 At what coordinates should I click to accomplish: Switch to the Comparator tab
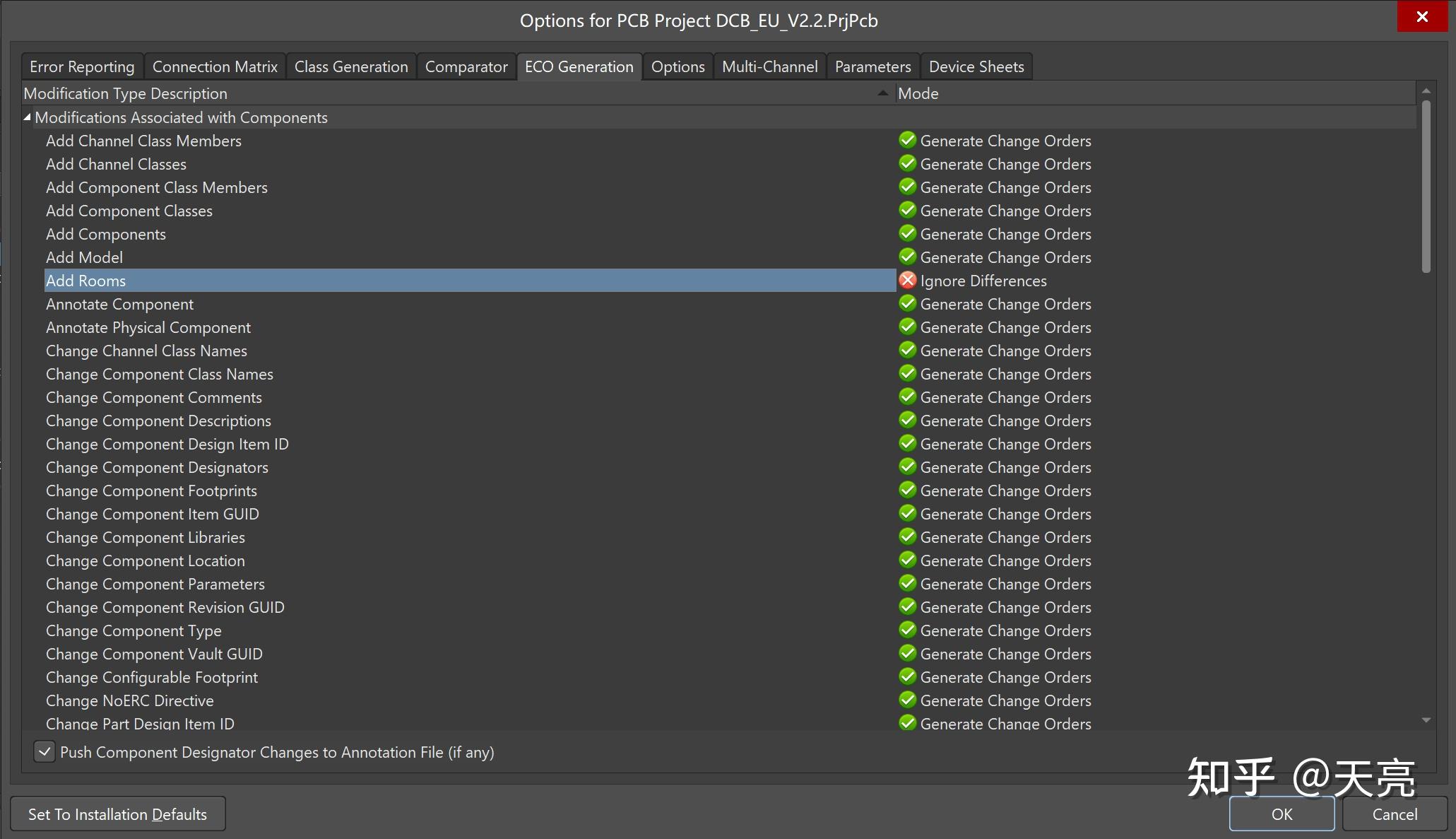pos(466,67)
